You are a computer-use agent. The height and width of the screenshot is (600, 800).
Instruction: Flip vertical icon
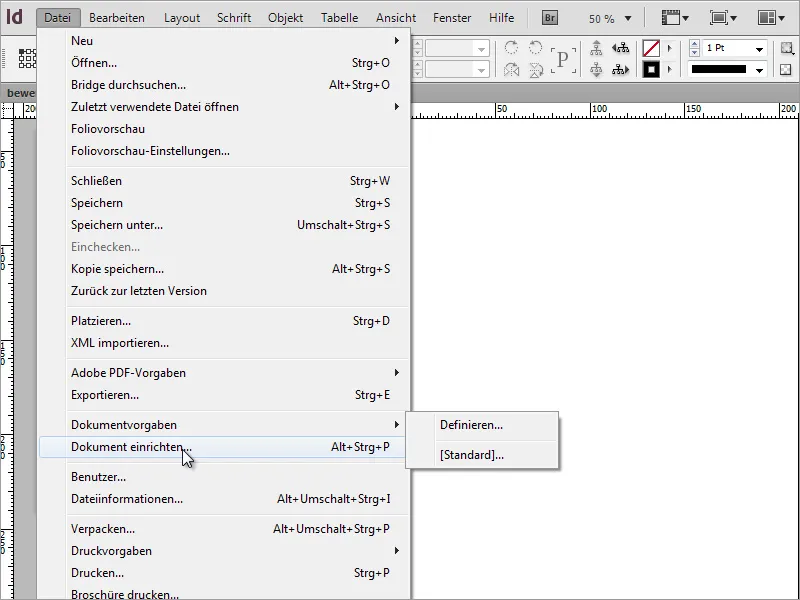point(535,69)
